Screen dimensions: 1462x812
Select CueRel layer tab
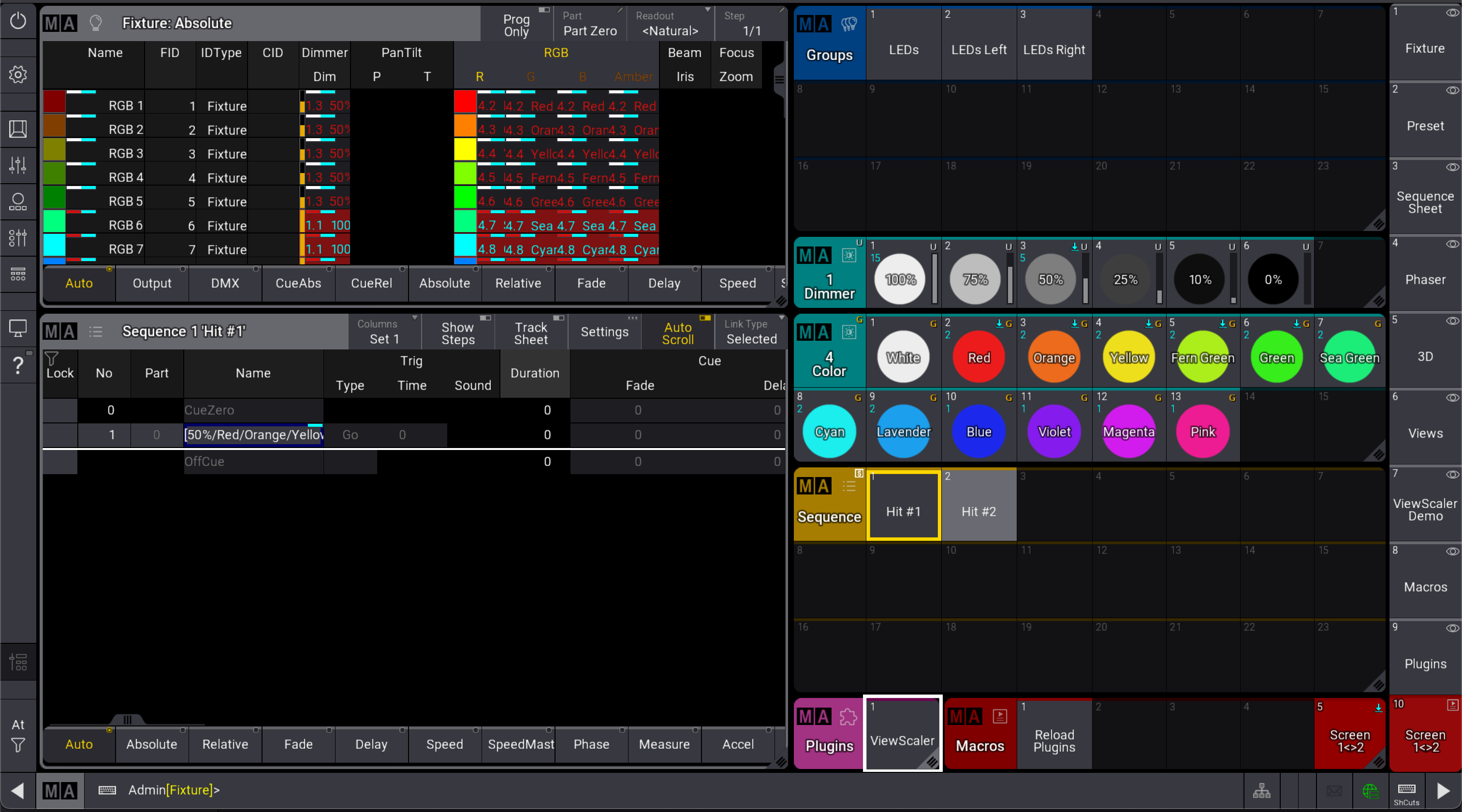point(372,283)
